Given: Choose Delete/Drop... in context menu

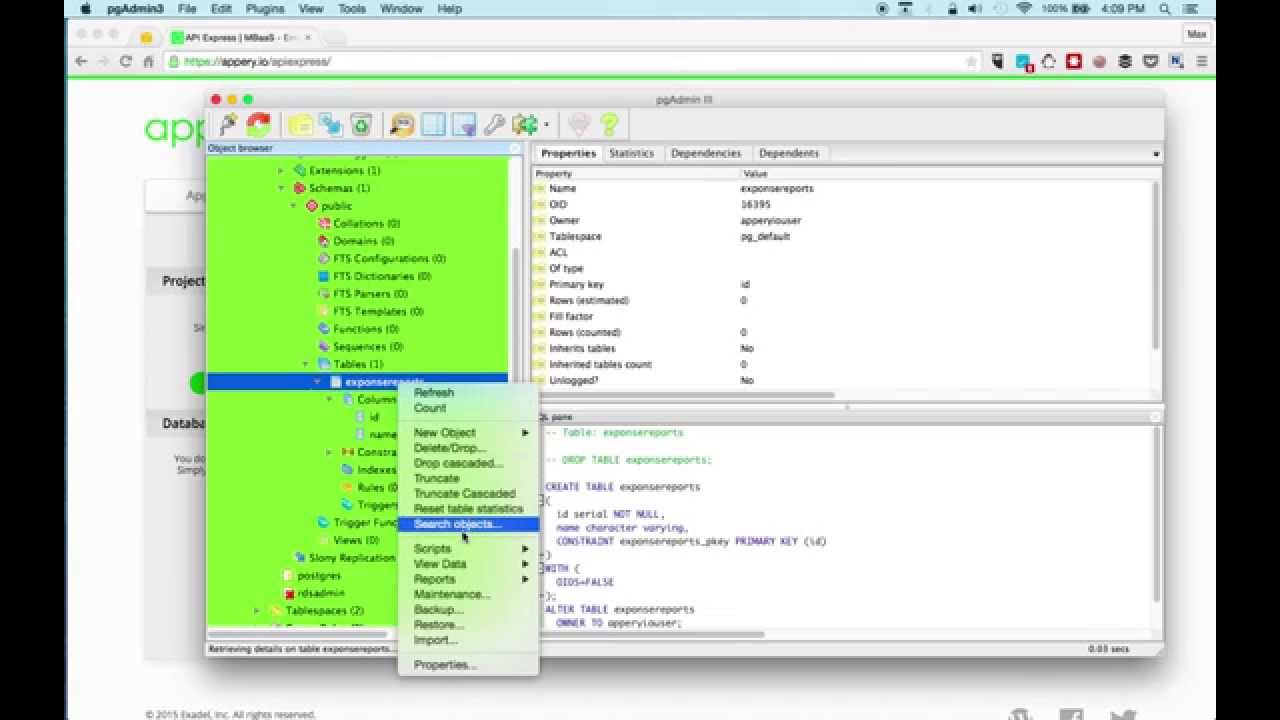Looking at the screenshot, I should coord(468,448).
